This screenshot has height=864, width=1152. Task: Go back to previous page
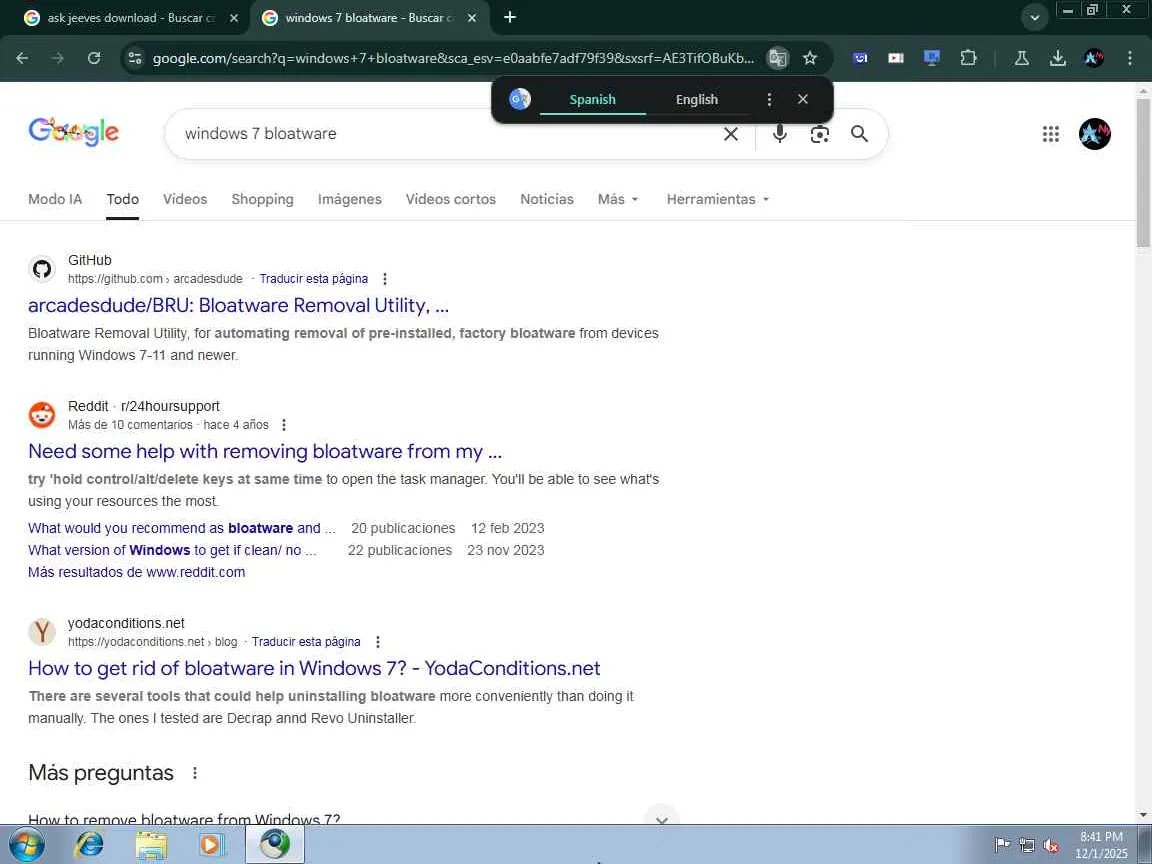(x=22, y=58)
